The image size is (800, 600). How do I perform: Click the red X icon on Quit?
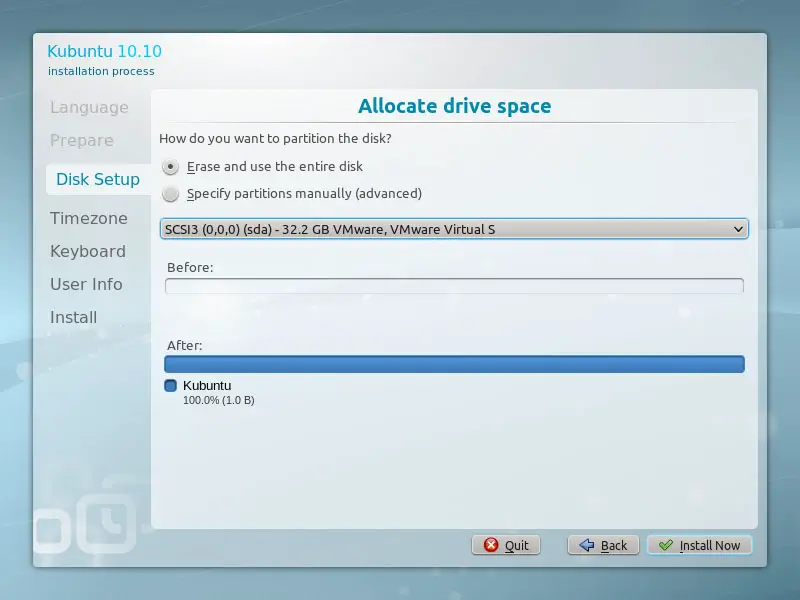tap(491, 545)
